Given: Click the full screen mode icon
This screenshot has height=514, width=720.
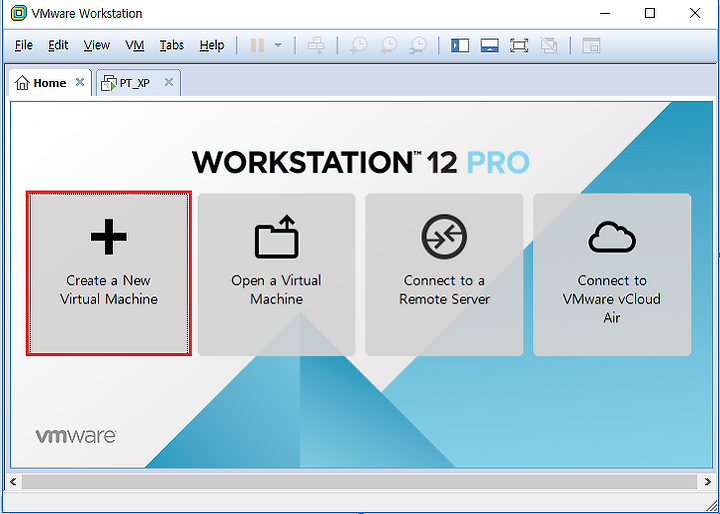Looking at the screenshot, I should click(519, 45).
